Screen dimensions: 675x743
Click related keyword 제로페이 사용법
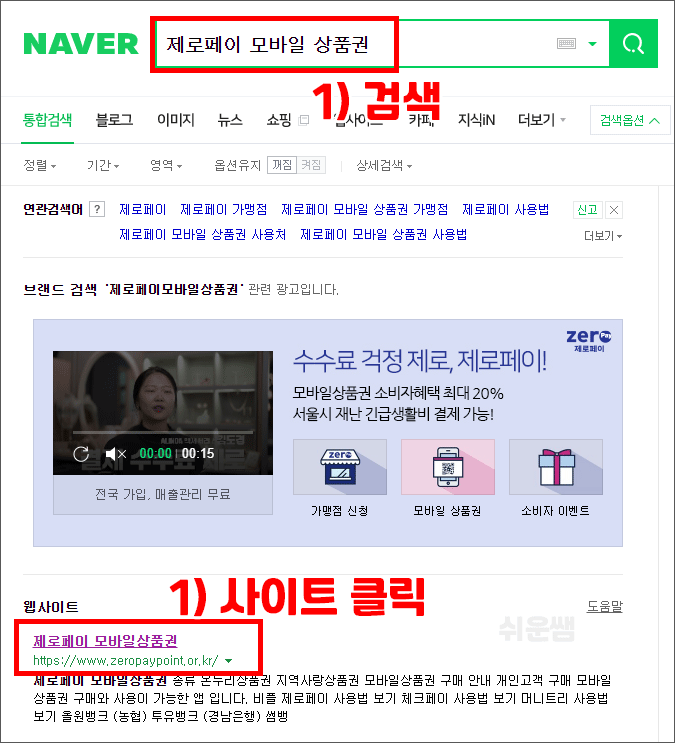coord(505,209)
